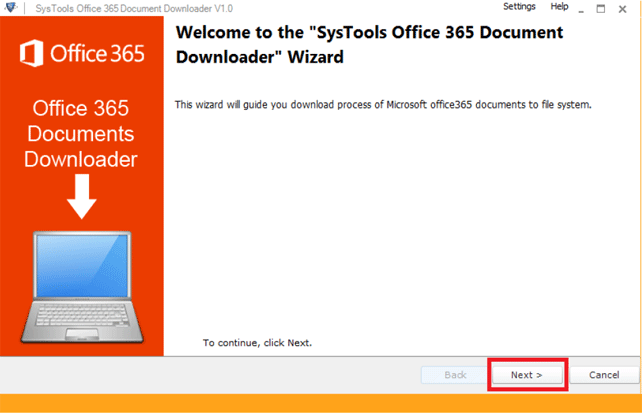The height and width of the screenshot is (413, 642).
Task: Click the Next > button
Action: [x=527, y=375]
